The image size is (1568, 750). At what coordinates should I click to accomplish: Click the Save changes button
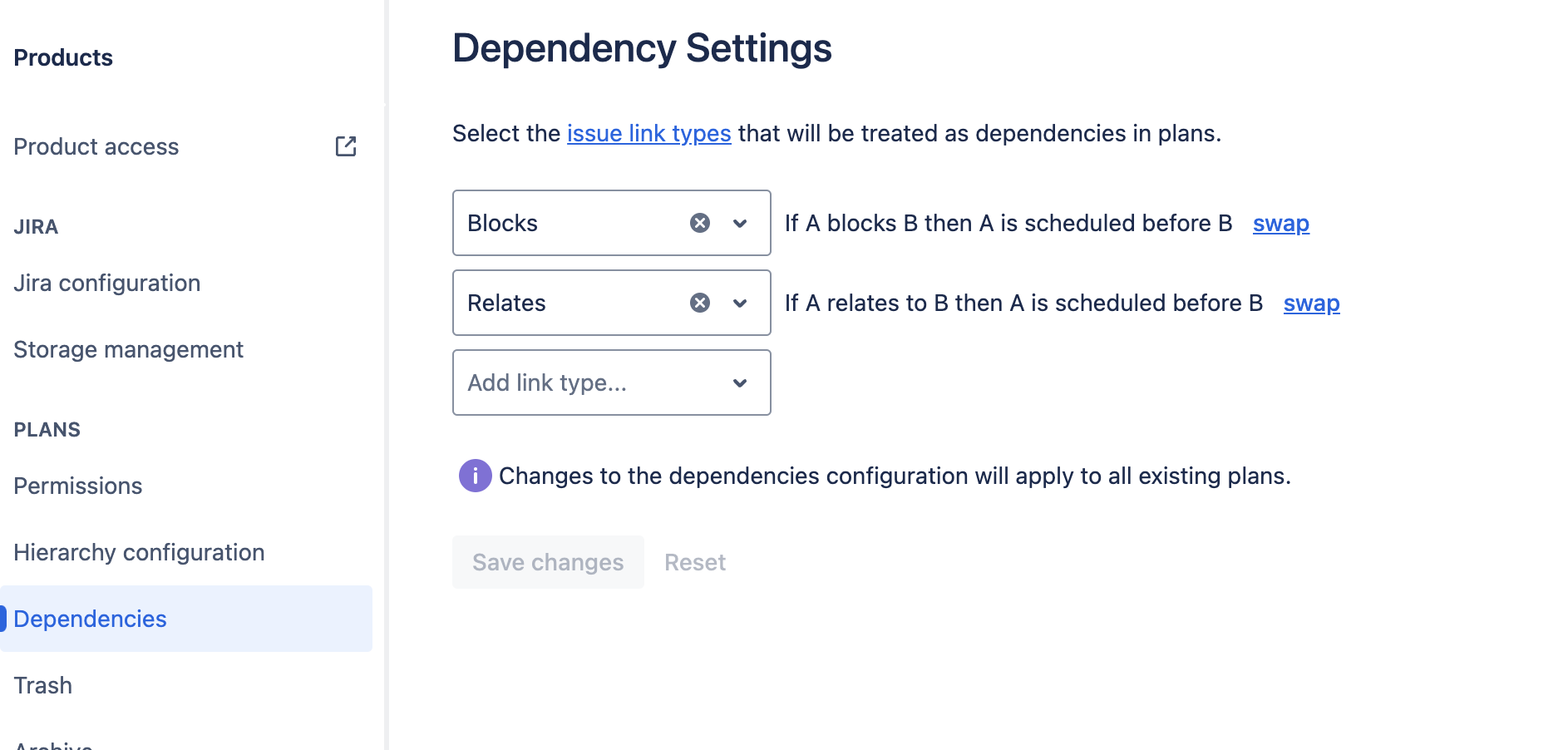[547, 561]
